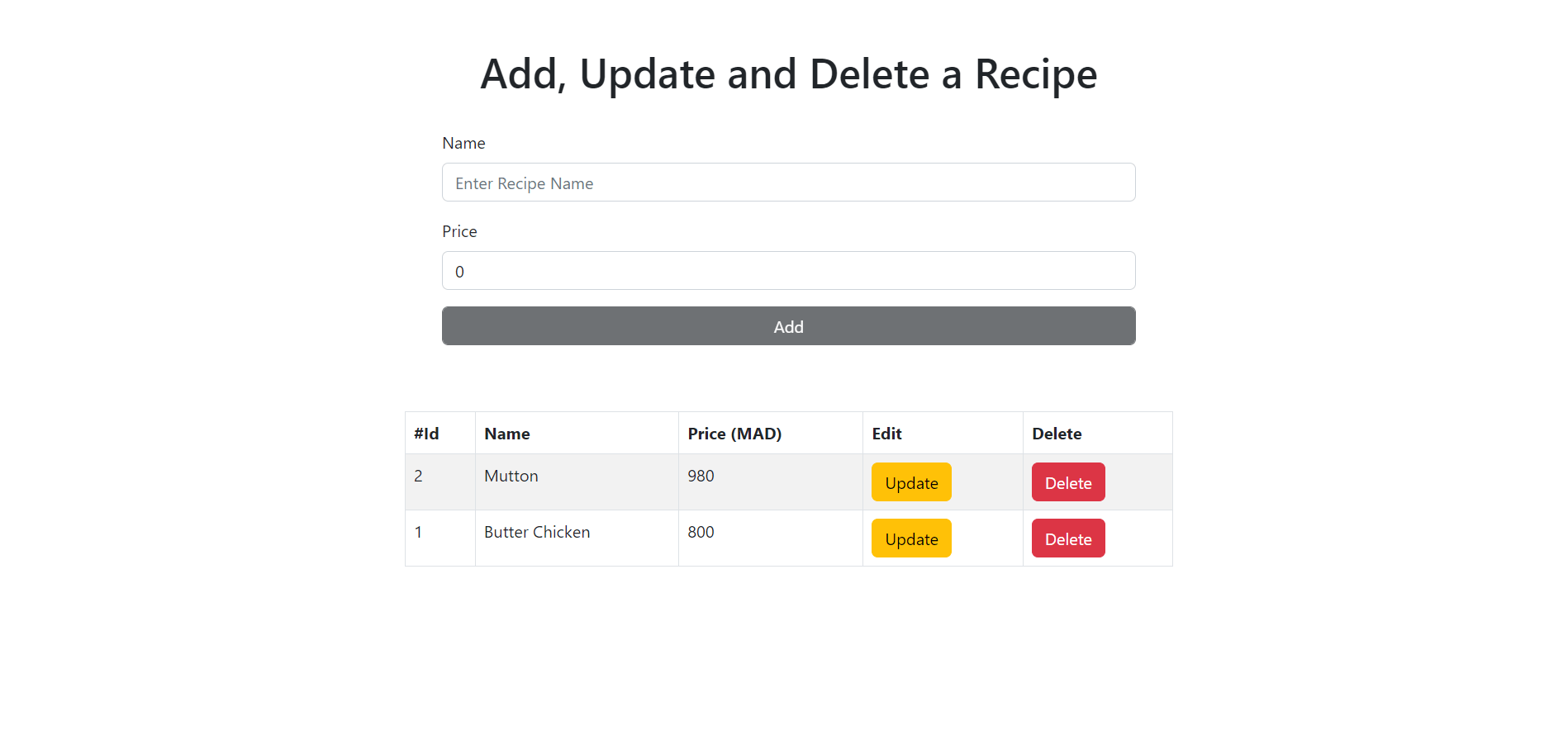
Task: Select the Name column header
Action: point(506,433)
